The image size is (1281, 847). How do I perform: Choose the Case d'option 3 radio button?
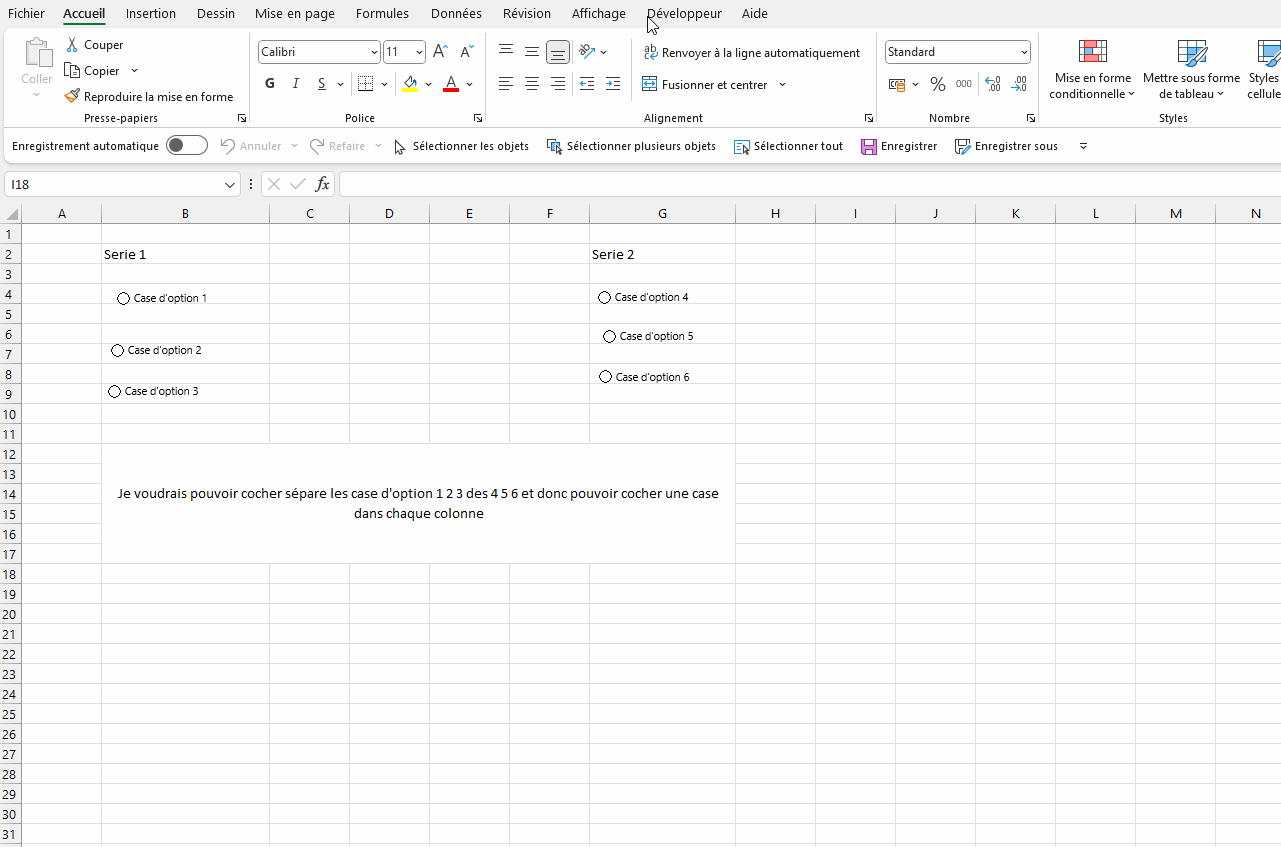tap(115, 392)
